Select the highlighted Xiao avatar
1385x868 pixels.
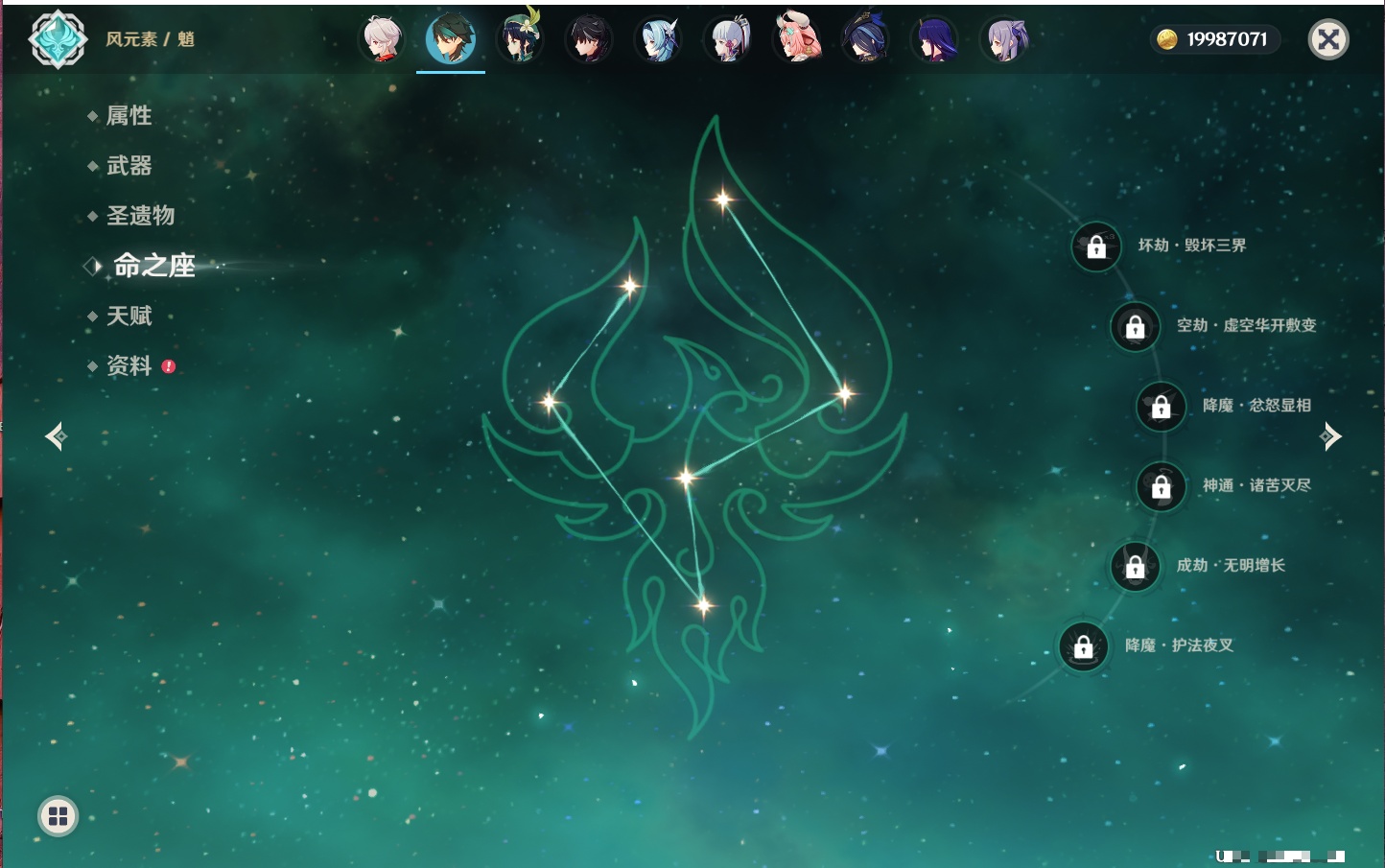tap(451, 39)
